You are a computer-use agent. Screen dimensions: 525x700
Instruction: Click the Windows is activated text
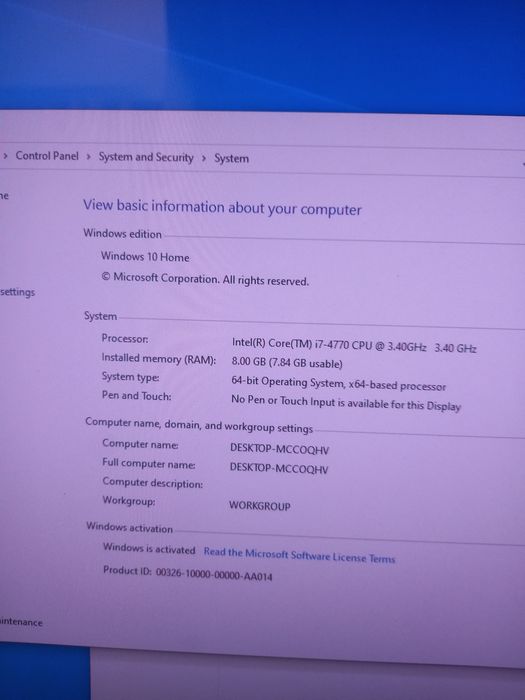tap(149, 549)
